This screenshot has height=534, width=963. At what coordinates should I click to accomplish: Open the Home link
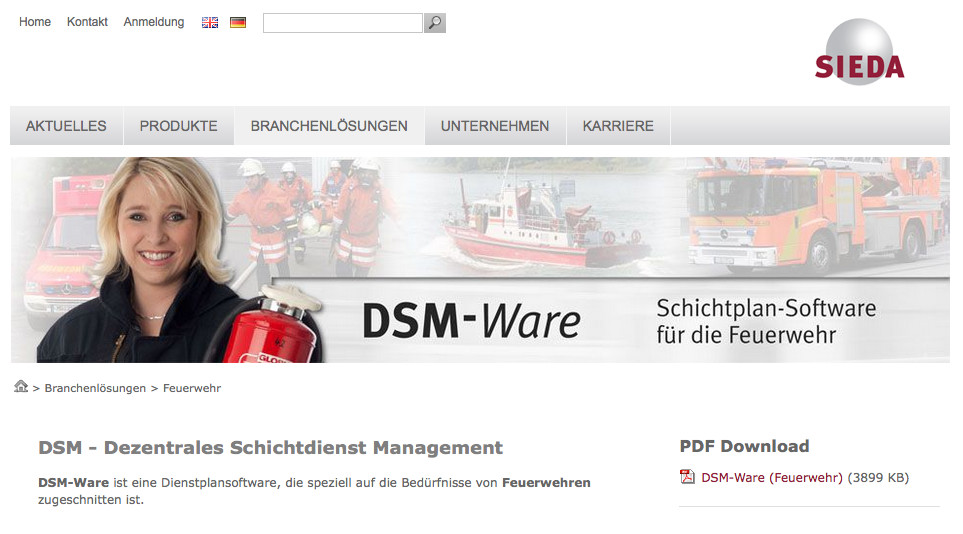click(x=35, y=22)
